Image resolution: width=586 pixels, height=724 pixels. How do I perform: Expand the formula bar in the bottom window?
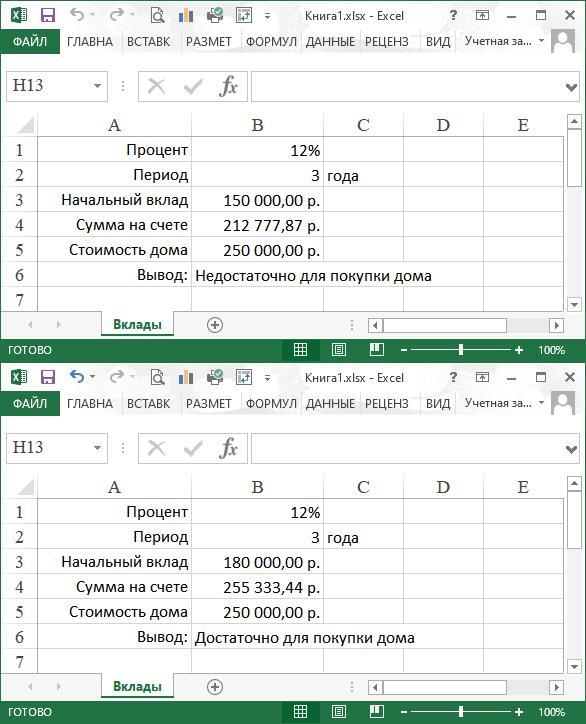571,449
